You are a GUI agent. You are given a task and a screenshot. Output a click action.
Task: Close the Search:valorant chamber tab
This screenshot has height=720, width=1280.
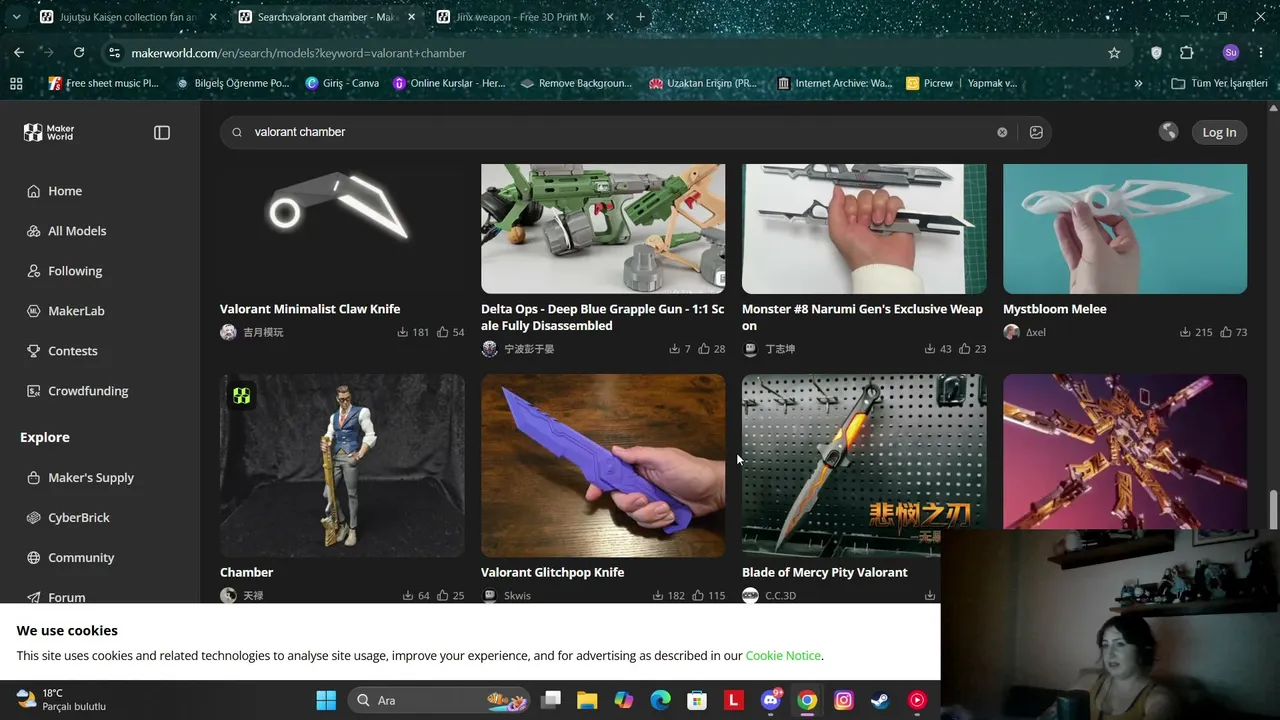pos(411,17)
